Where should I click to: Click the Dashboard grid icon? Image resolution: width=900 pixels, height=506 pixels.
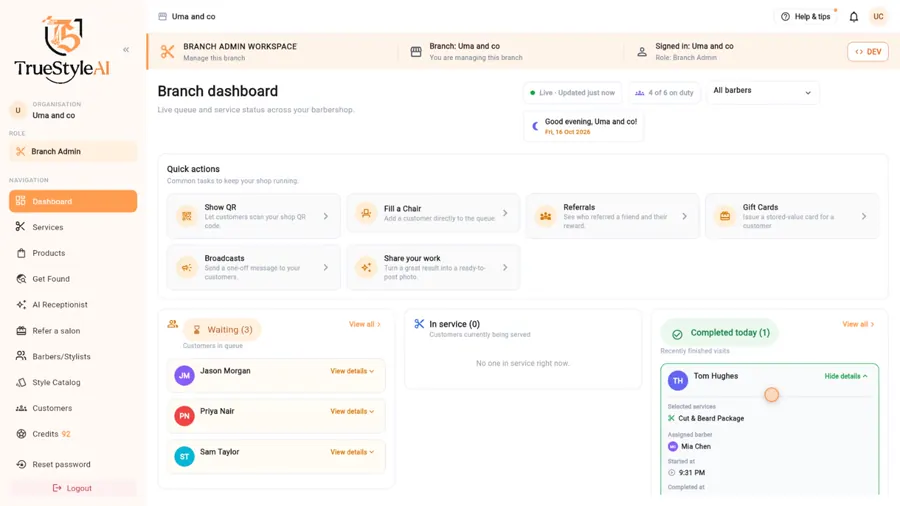click(x=21, y=201)
